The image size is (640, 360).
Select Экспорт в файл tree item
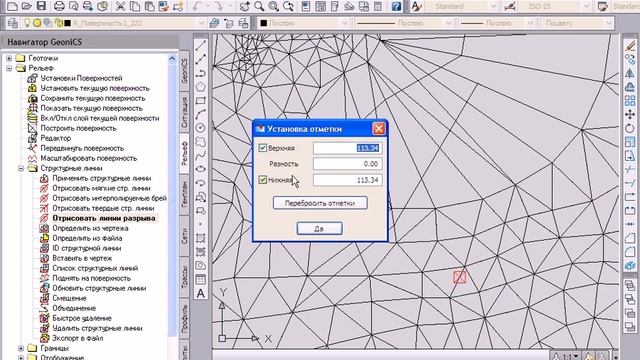click(78, 338)
